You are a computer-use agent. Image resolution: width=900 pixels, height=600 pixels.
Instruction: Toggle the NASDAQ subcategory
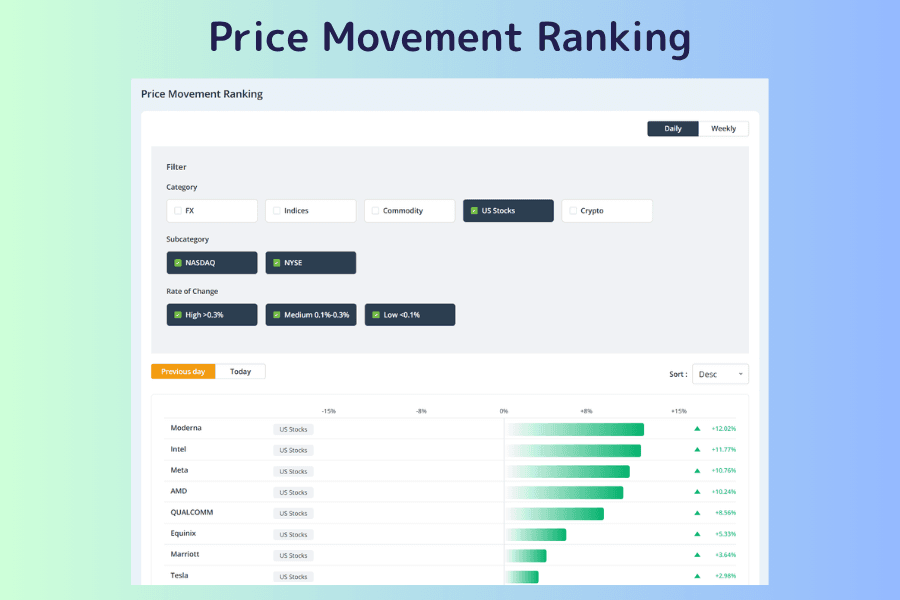tap(212, 263)
